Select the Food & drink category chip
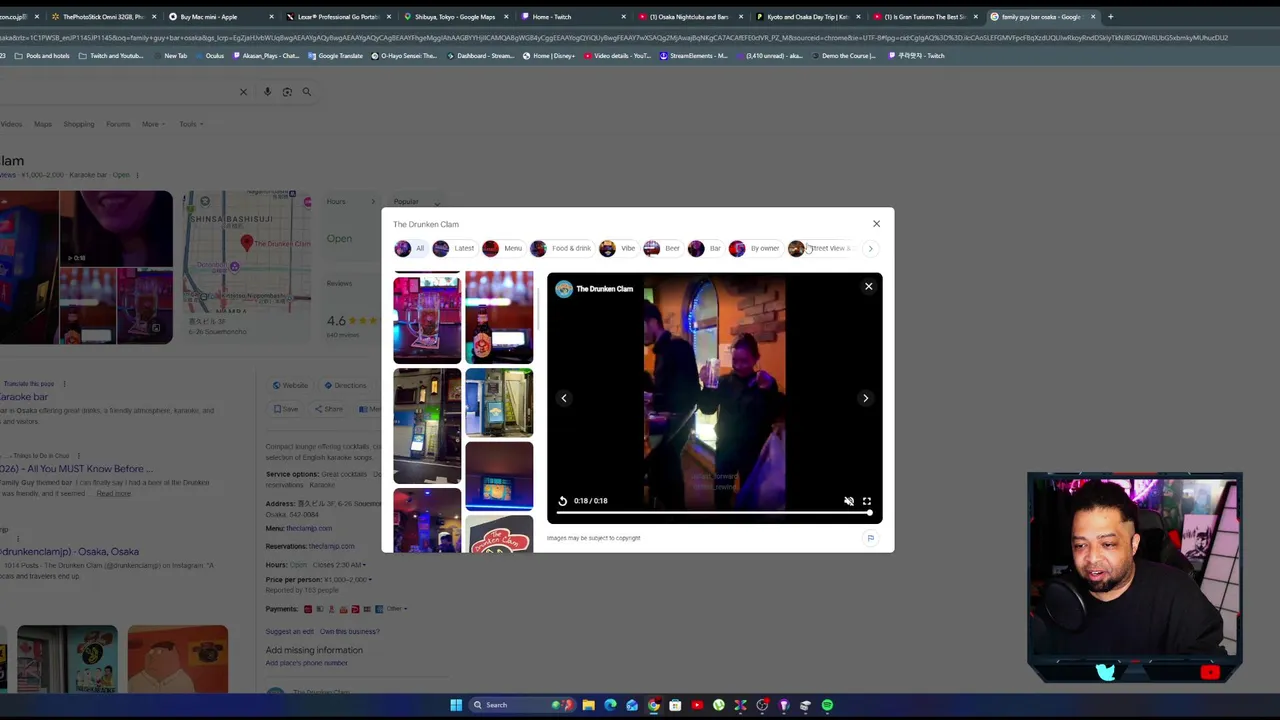 click(x=561, y=248)
